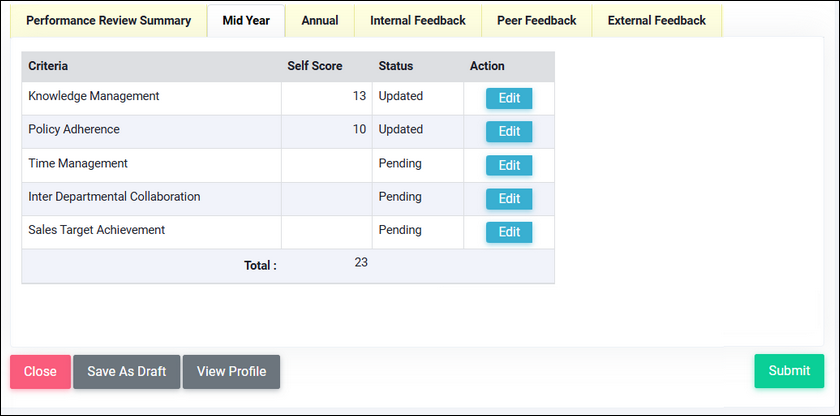Go to the Internal Feedback tab
The height and width of the screenshot is (416, 840).
(417, 21)
